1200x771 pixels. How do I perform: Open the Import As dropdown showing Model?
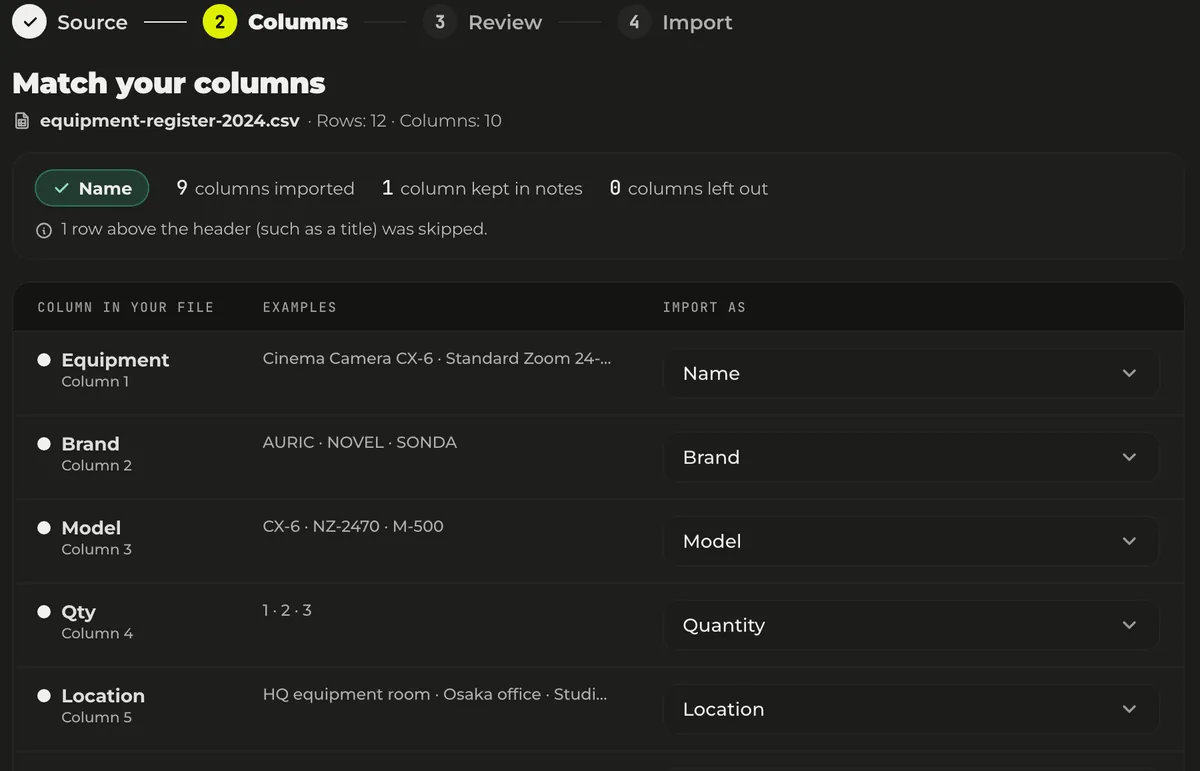[x=911, y=541]
